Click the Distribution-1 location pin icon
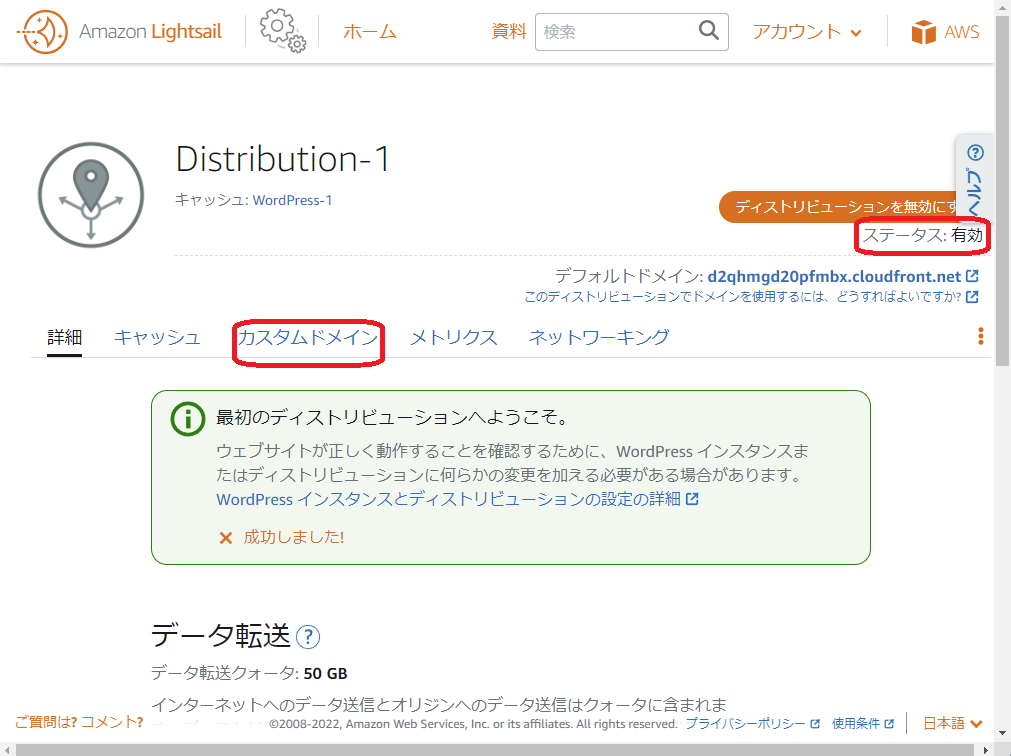This screenshot has width=1011, height=756. pos(91,195)
